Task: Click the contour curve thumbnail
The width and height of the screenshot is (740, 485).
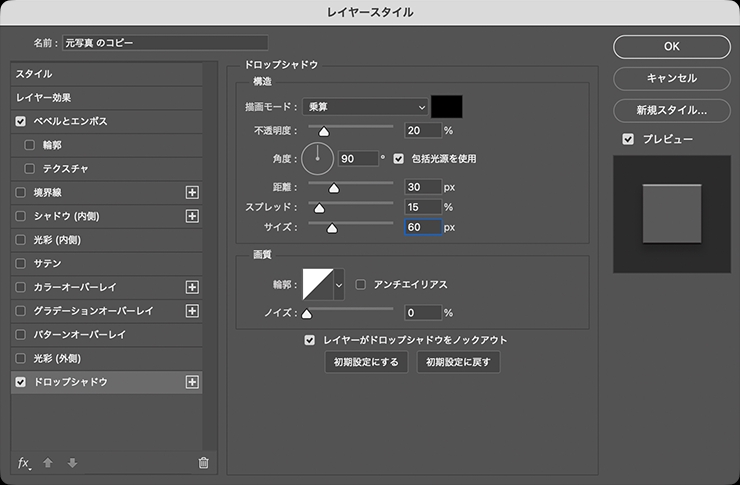Action: coord(317,285)
